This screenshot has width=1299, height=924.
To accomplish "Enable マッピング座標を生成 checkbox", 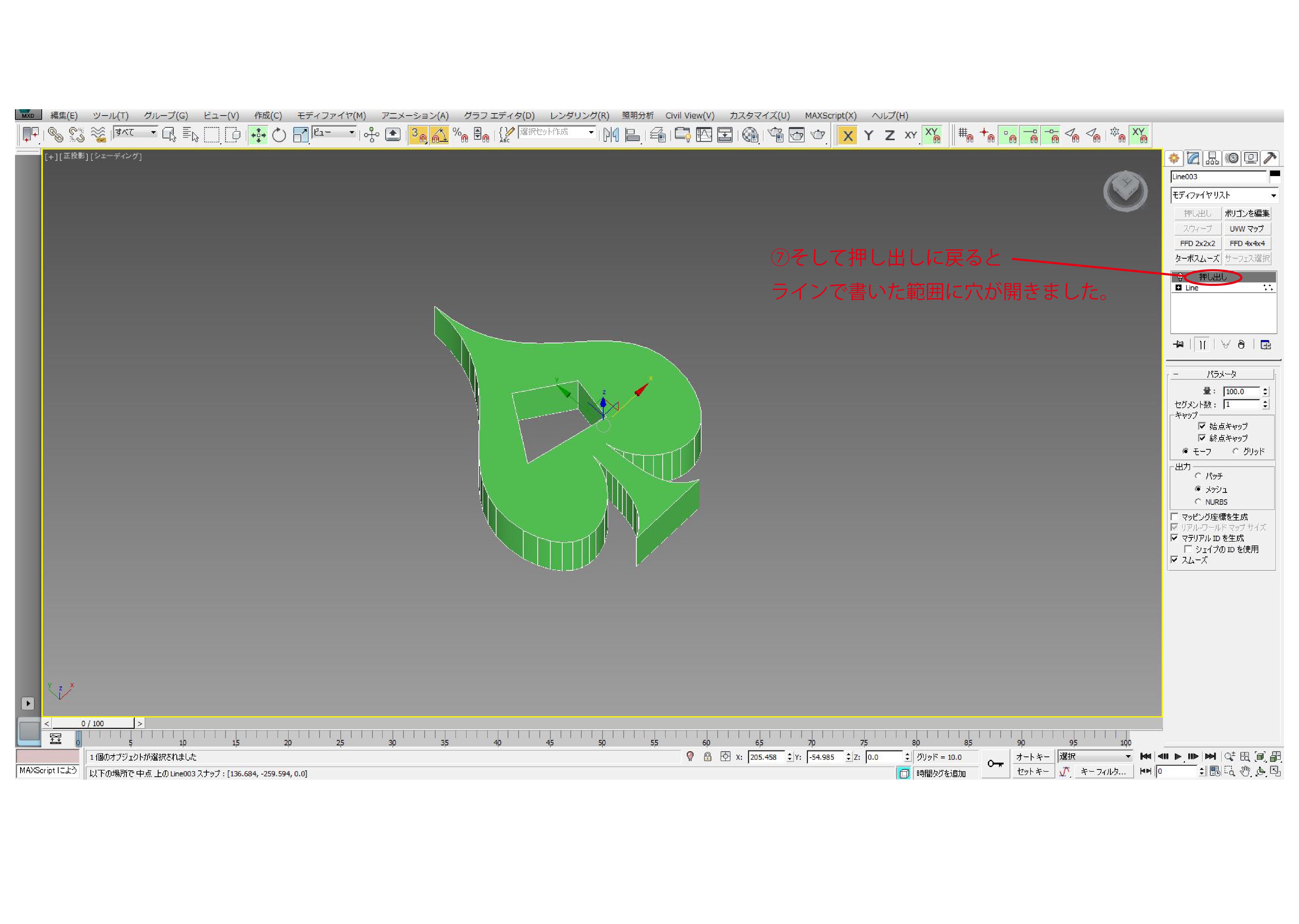I will tap(1174, 517).
